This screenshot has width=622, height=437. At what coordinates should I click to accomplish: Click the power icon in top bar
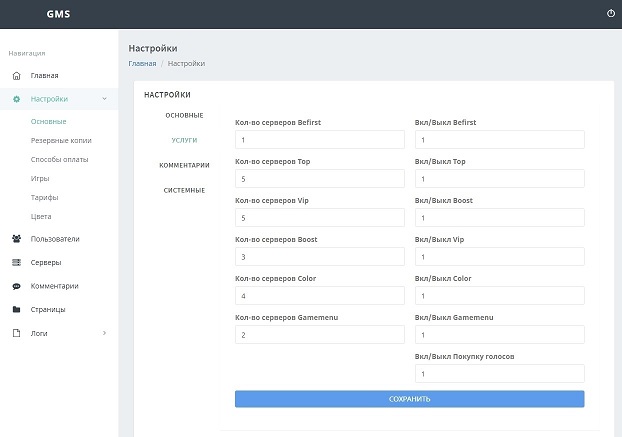point(611,14)
